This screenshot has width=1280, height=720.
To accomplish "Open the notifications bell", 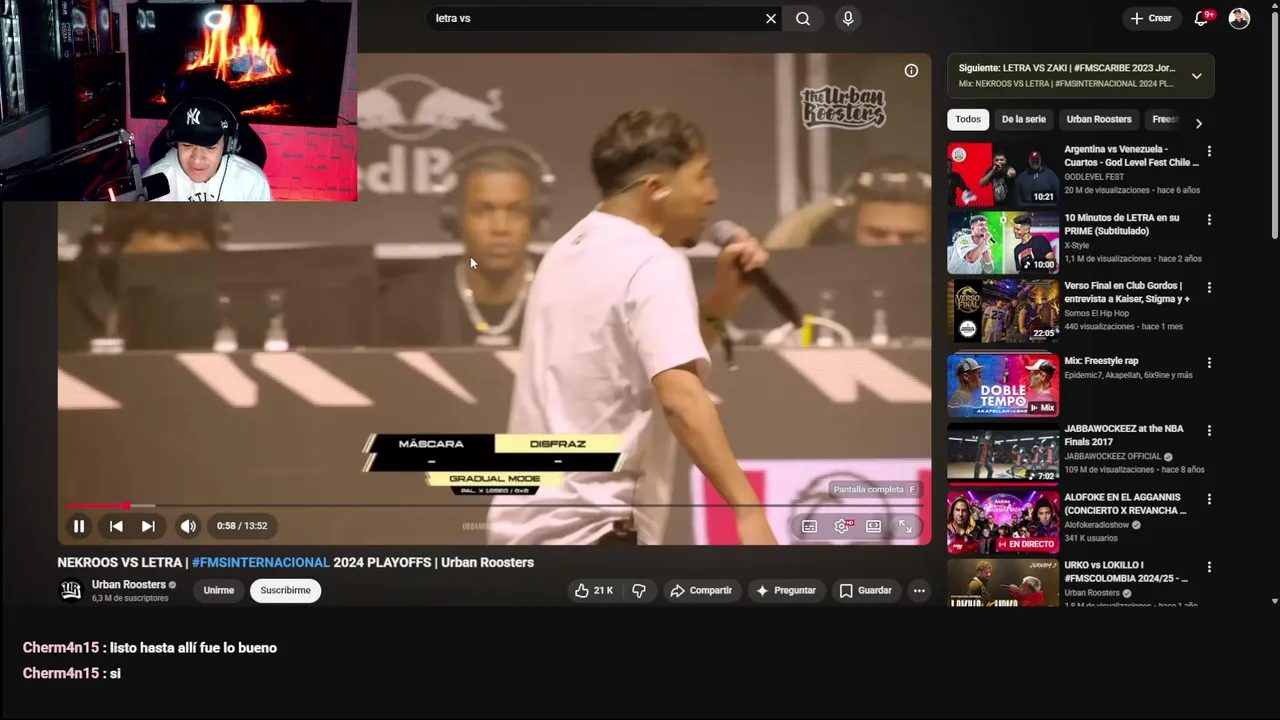I will pyautogui.click(x=1203, y=18).
